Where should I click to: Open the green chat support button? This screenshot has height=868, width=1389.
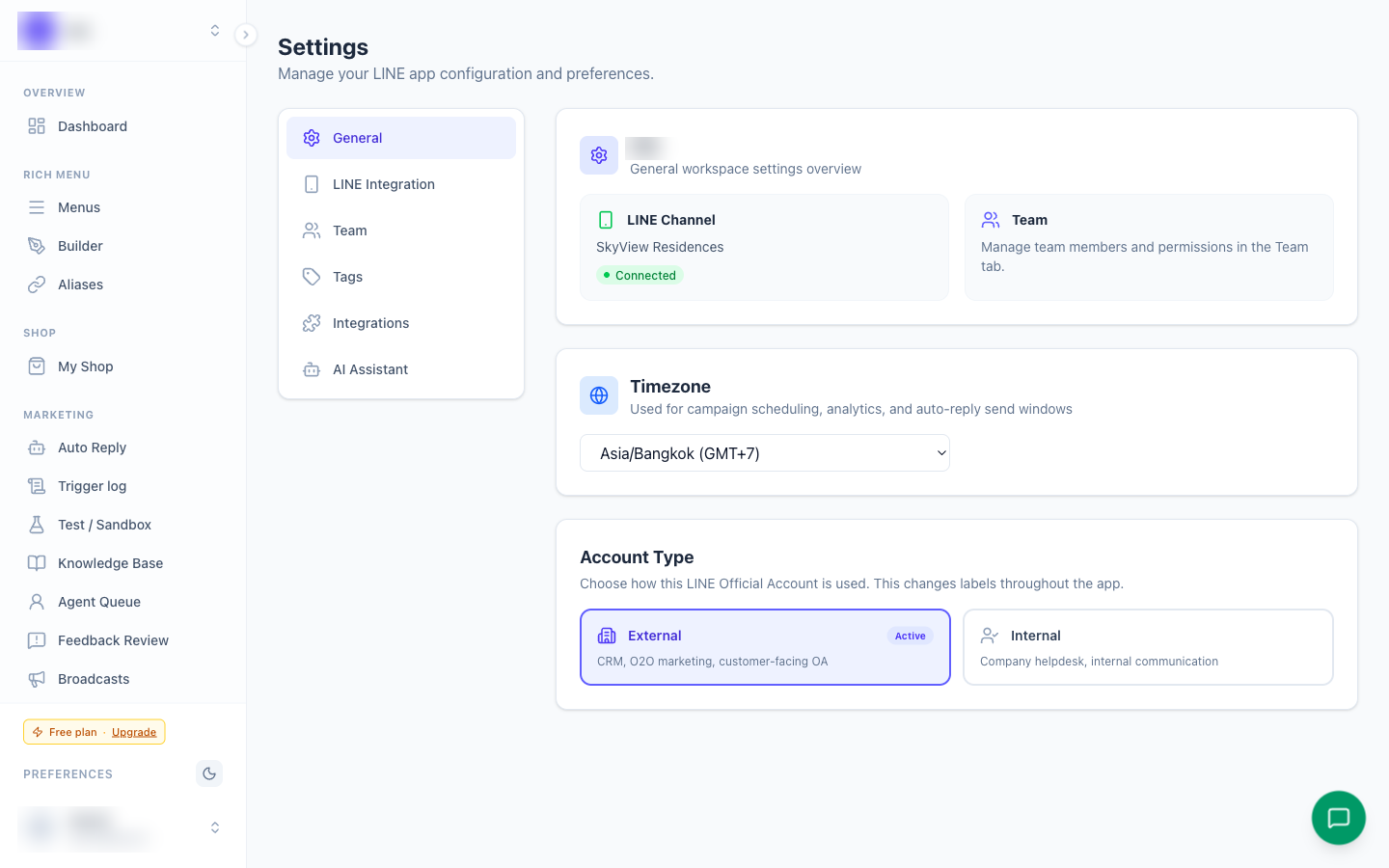pos(1339,818)
